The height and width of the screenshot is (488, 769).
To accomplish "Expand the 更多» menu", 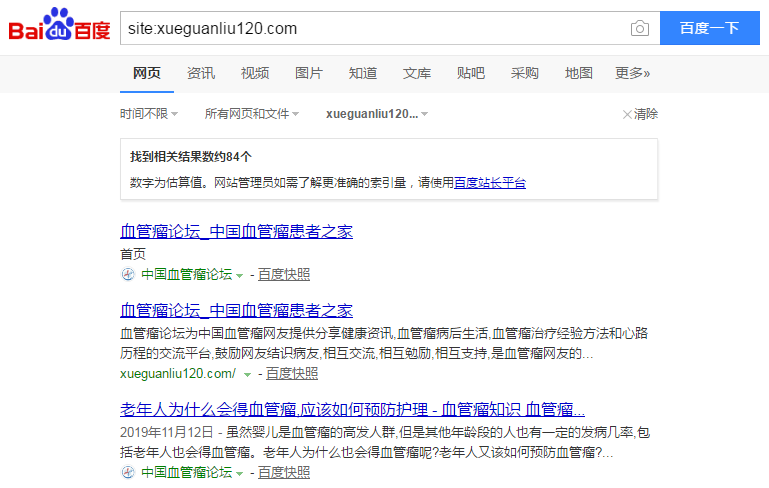I will tap(633, 74).
